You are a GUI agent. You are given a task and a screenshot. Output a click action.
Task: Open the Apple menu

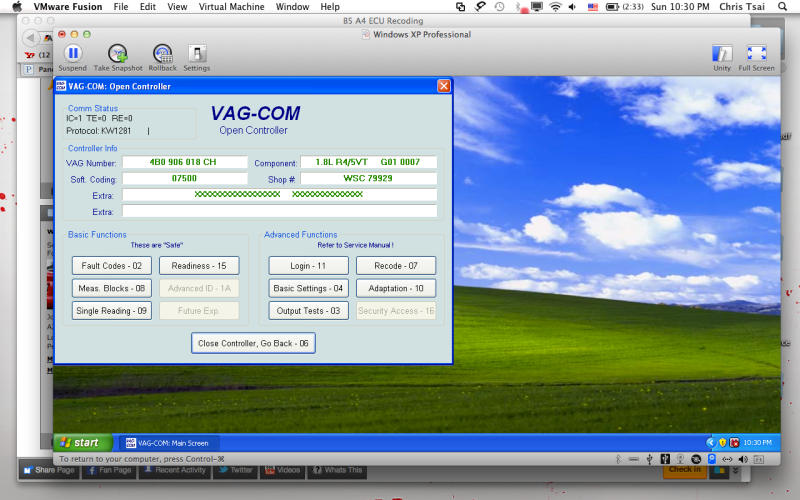click(17, 7)
